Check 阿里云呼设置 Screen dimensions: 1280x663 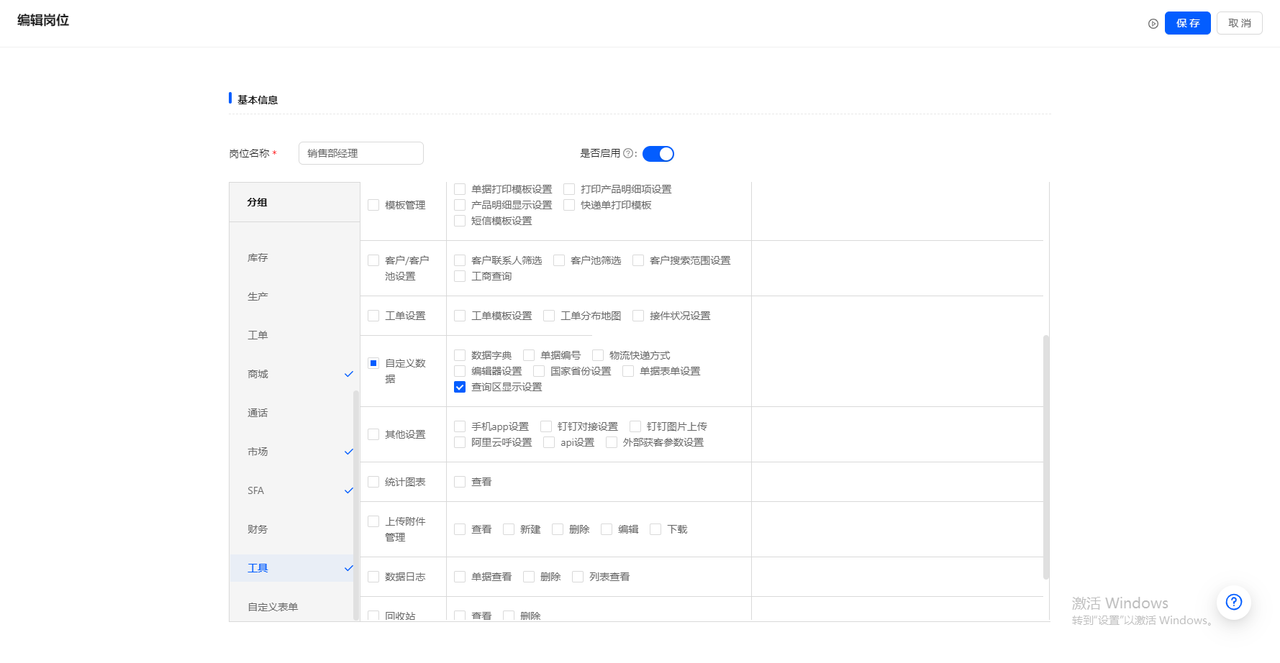click(x=460, y=442)
